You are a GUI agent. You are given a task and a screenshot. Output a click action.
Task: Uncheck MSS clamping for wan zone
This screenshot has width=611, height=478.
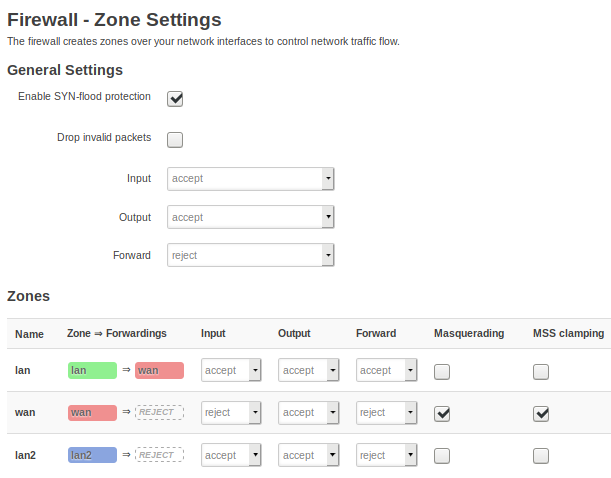tap(541, 414)
